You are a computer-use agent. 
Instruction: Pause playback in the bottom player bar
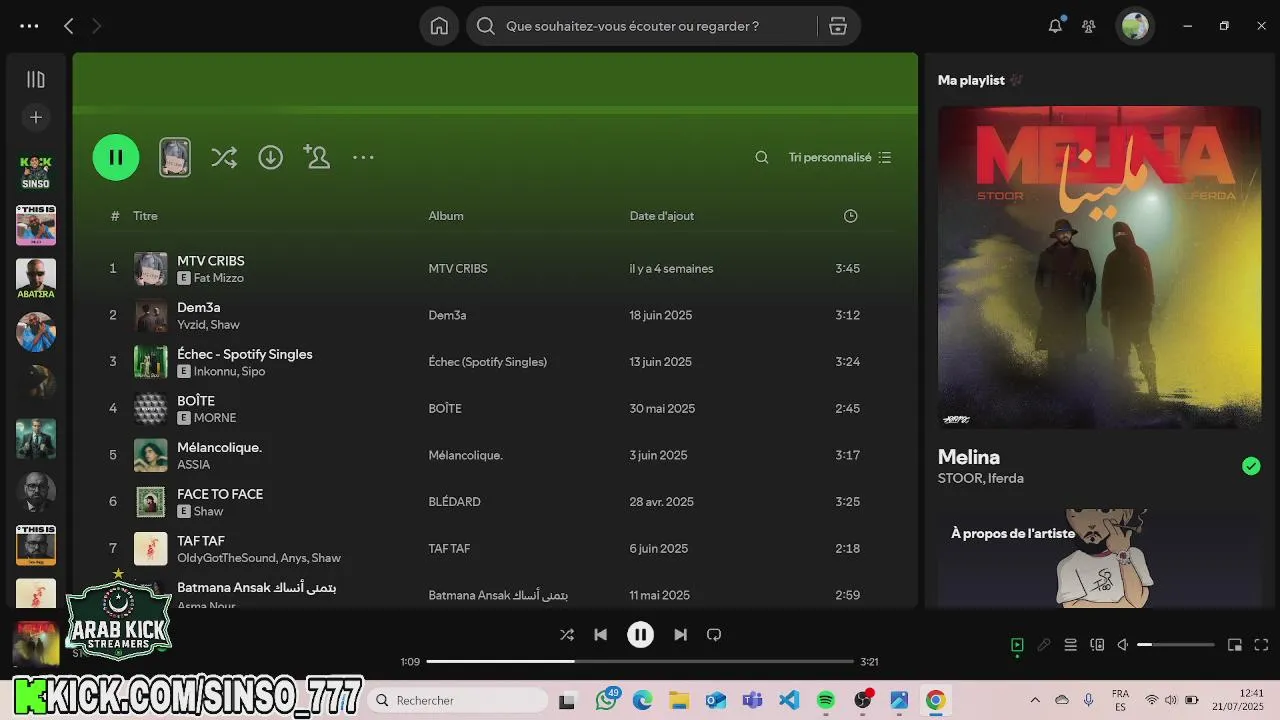point(640,634)
